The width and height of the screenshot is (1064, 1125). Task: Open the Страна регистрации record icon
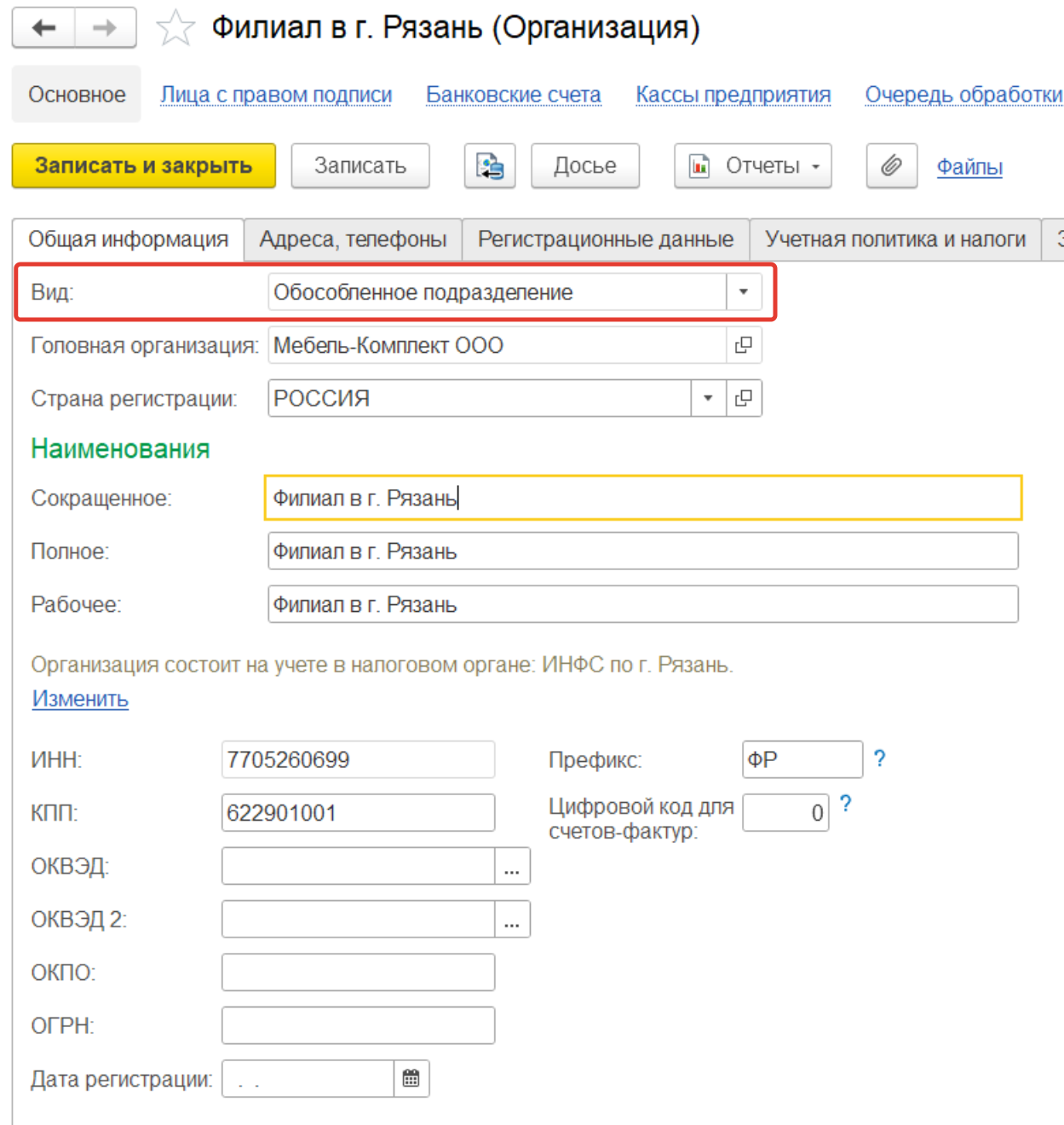744,398
